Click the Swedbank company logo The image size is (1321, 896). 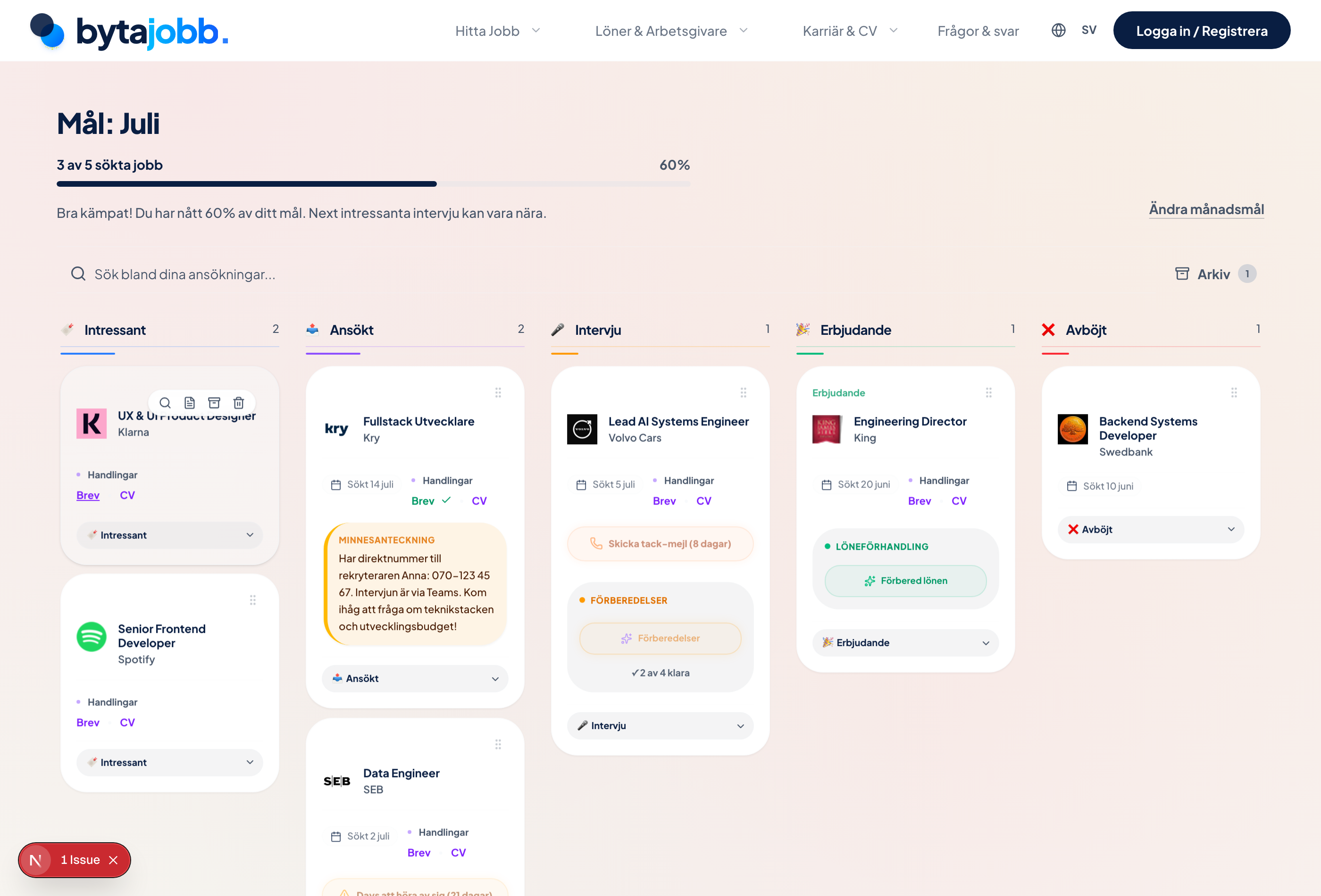click(1072, 430)
